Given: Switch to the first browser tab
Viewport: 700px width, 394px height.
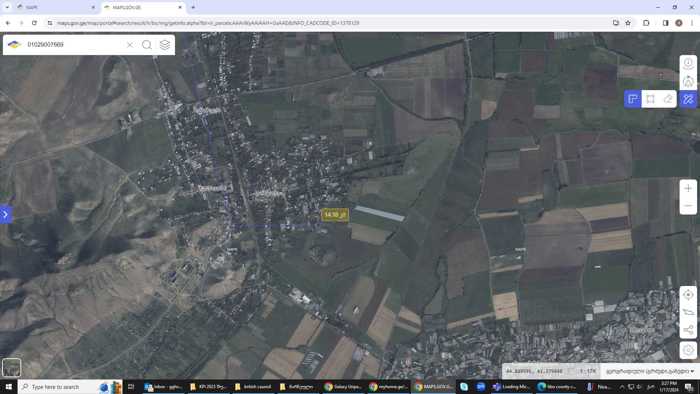Looking at the screenshot, I should pyautogui.click(x=56, y=7).
